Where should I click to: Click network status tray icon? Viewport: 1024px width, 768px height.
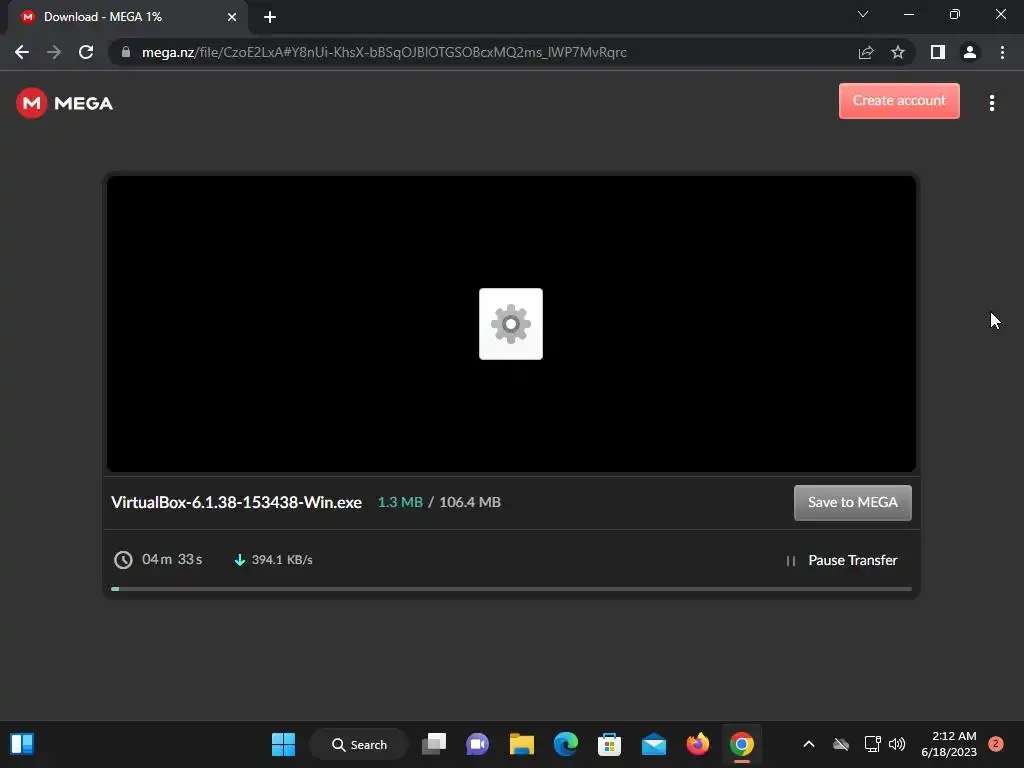pyautogui.click(x=872, y=744)
